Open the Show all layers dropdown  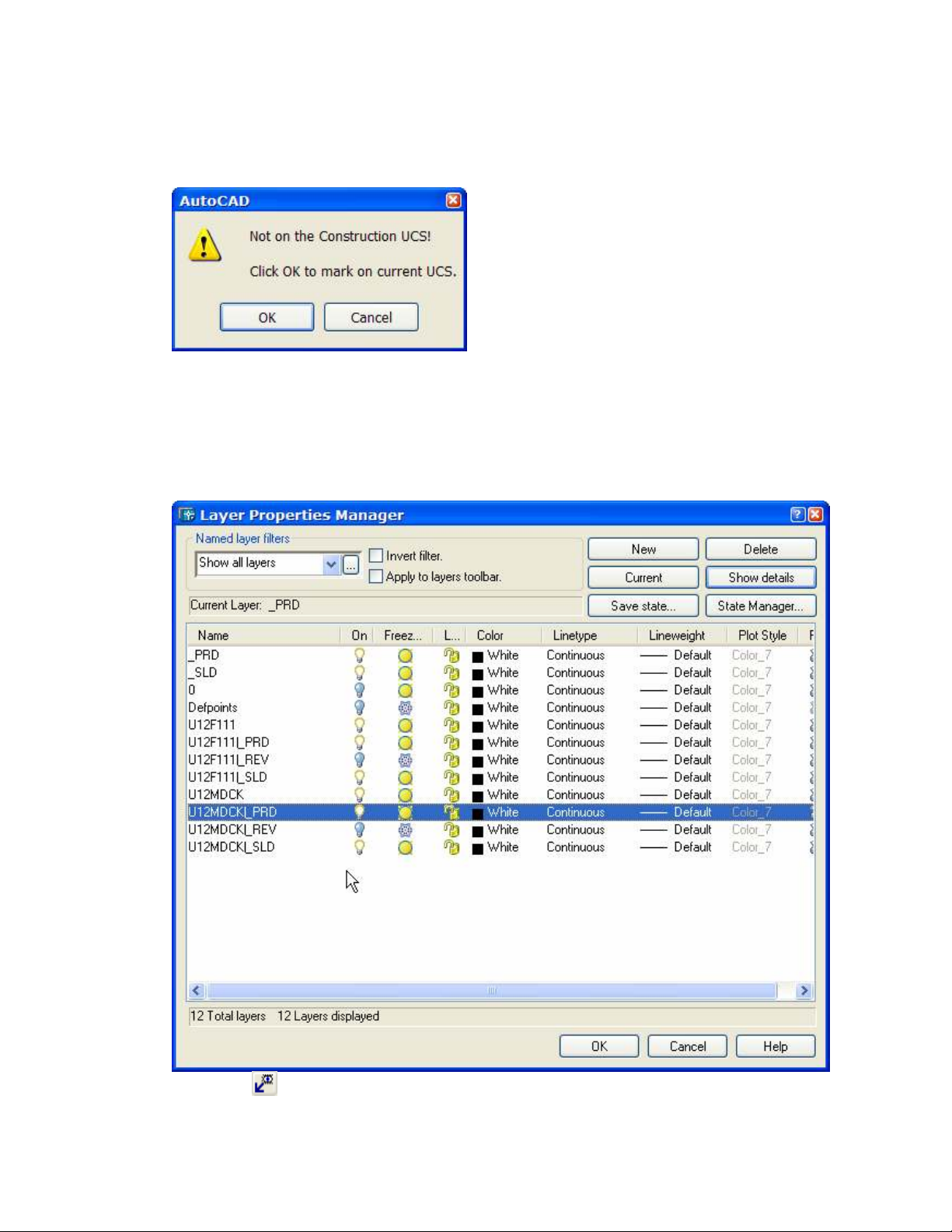[331, 564]
